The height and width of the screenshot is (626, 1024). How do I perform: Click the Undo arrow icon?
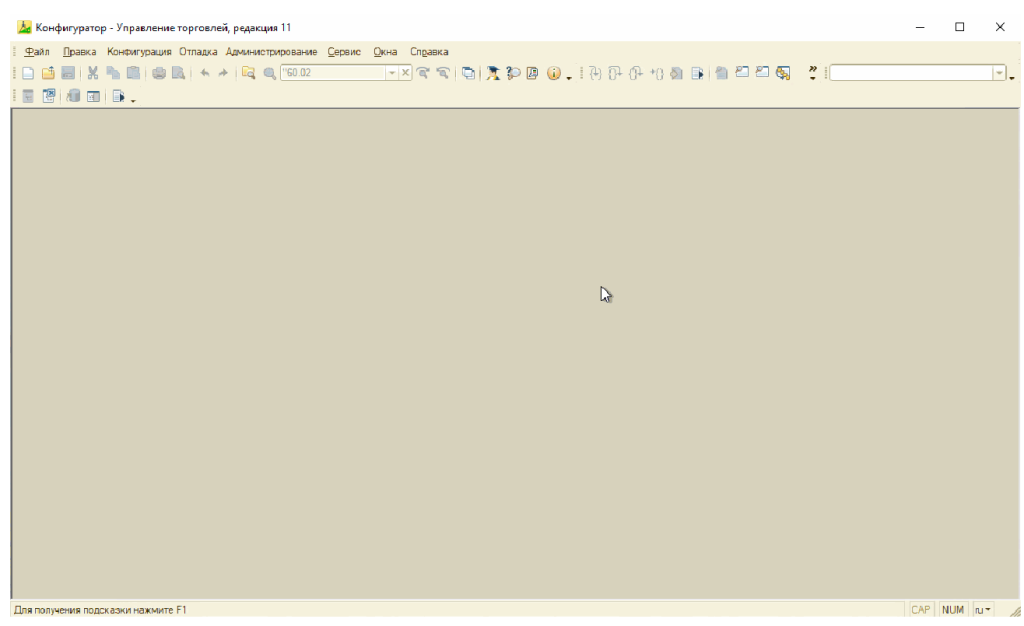204,73
